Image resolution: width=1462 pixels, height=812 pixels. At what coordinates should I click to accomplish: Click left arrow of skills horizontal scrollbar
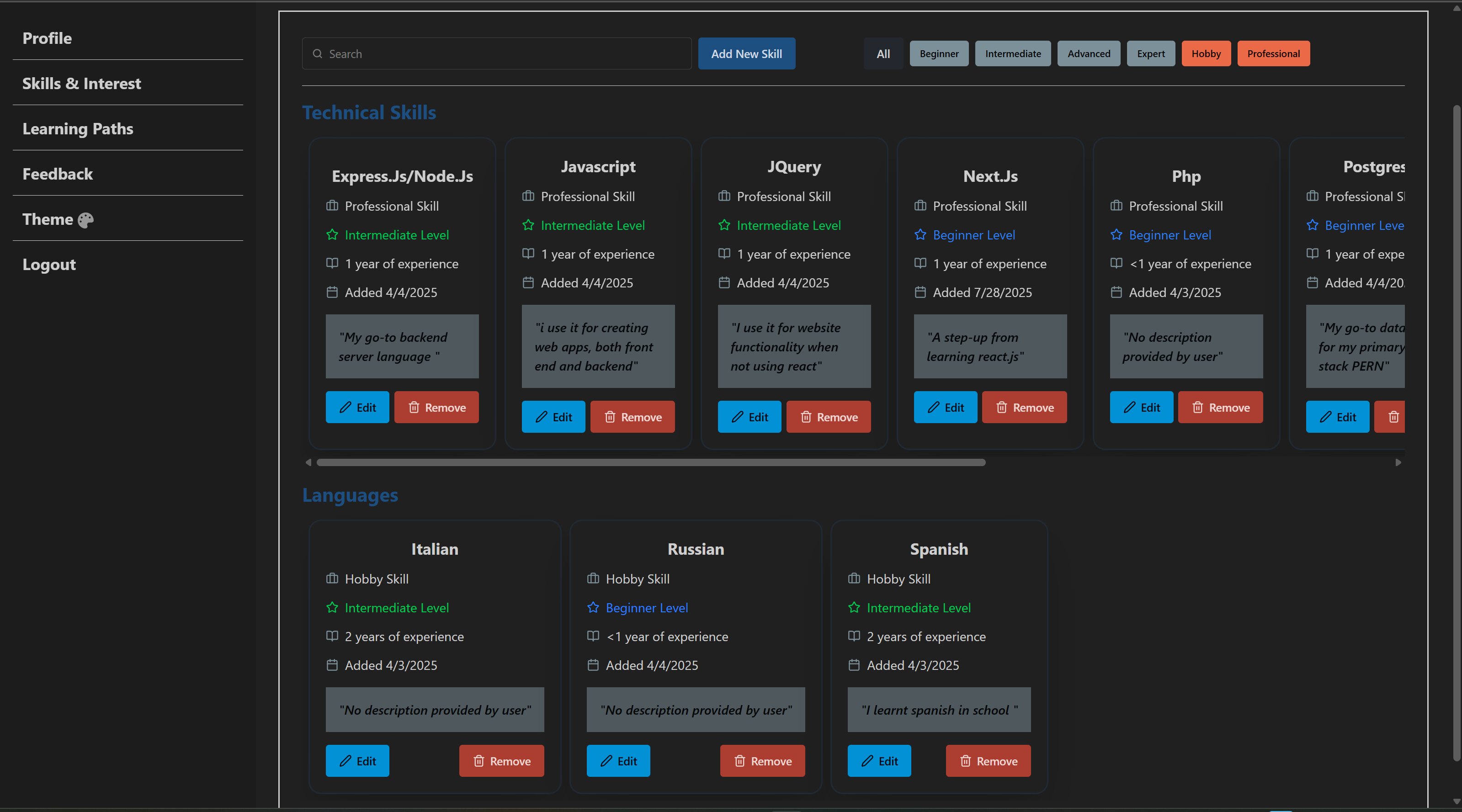(x=308, y=462)
